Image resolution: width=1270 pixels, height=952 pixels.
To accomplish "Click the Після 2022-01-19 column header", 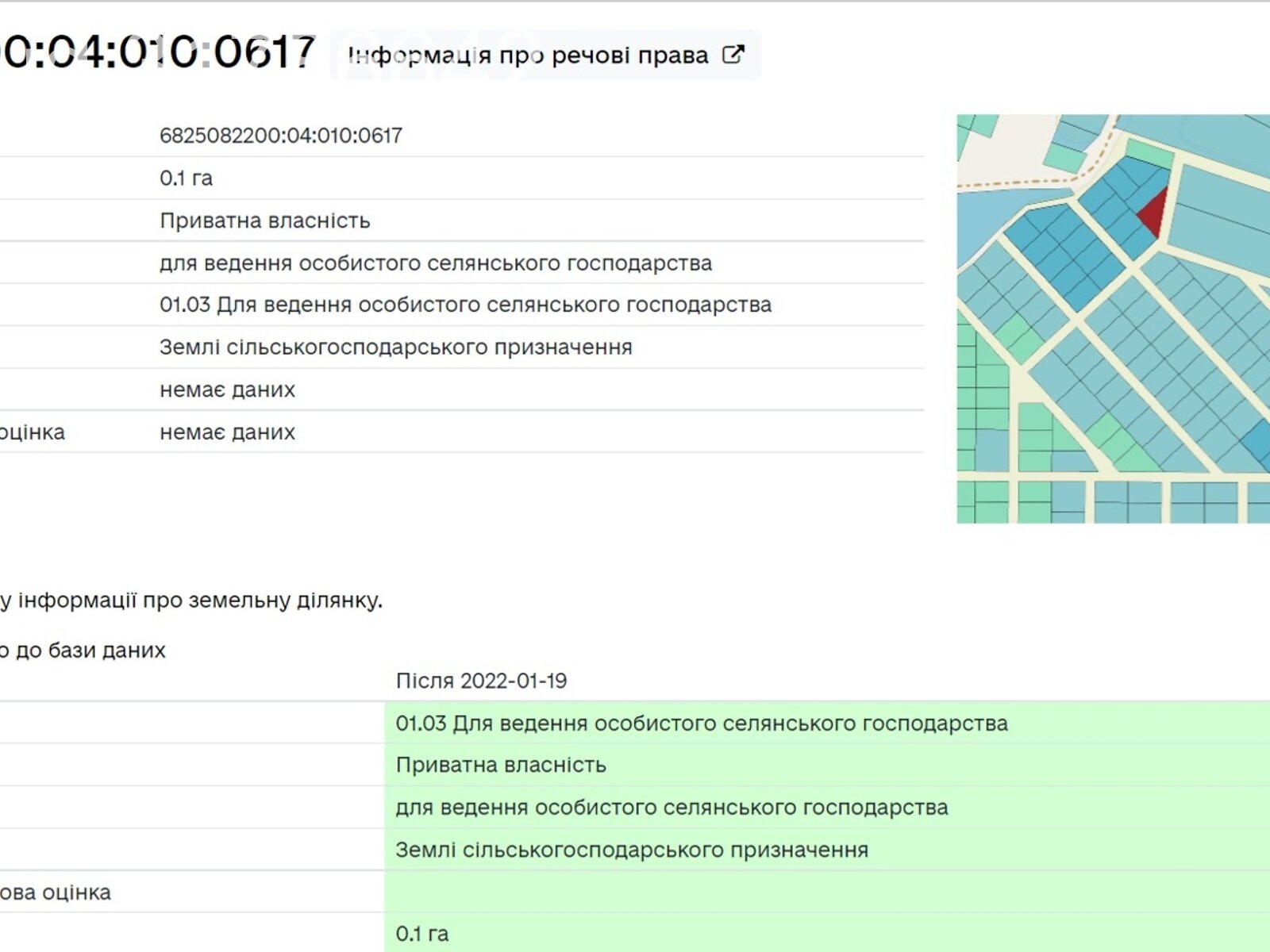I will tap(481, 681).
